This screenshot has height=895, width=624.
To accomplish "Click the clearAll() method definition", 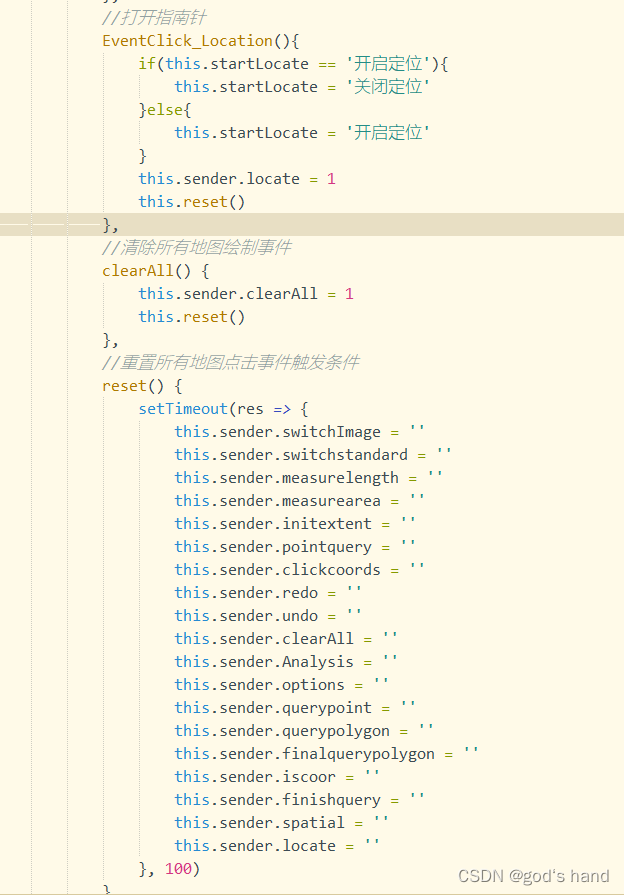I will tap(146, 271).
